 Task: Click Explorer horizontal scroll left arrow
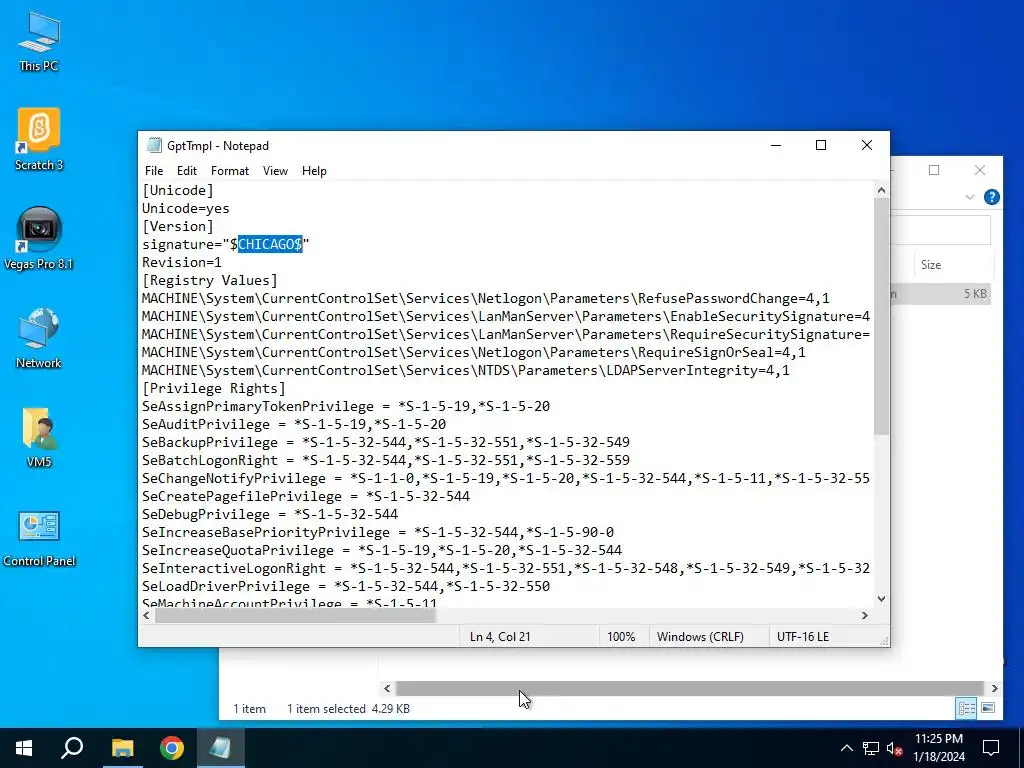tap(387, 688)
